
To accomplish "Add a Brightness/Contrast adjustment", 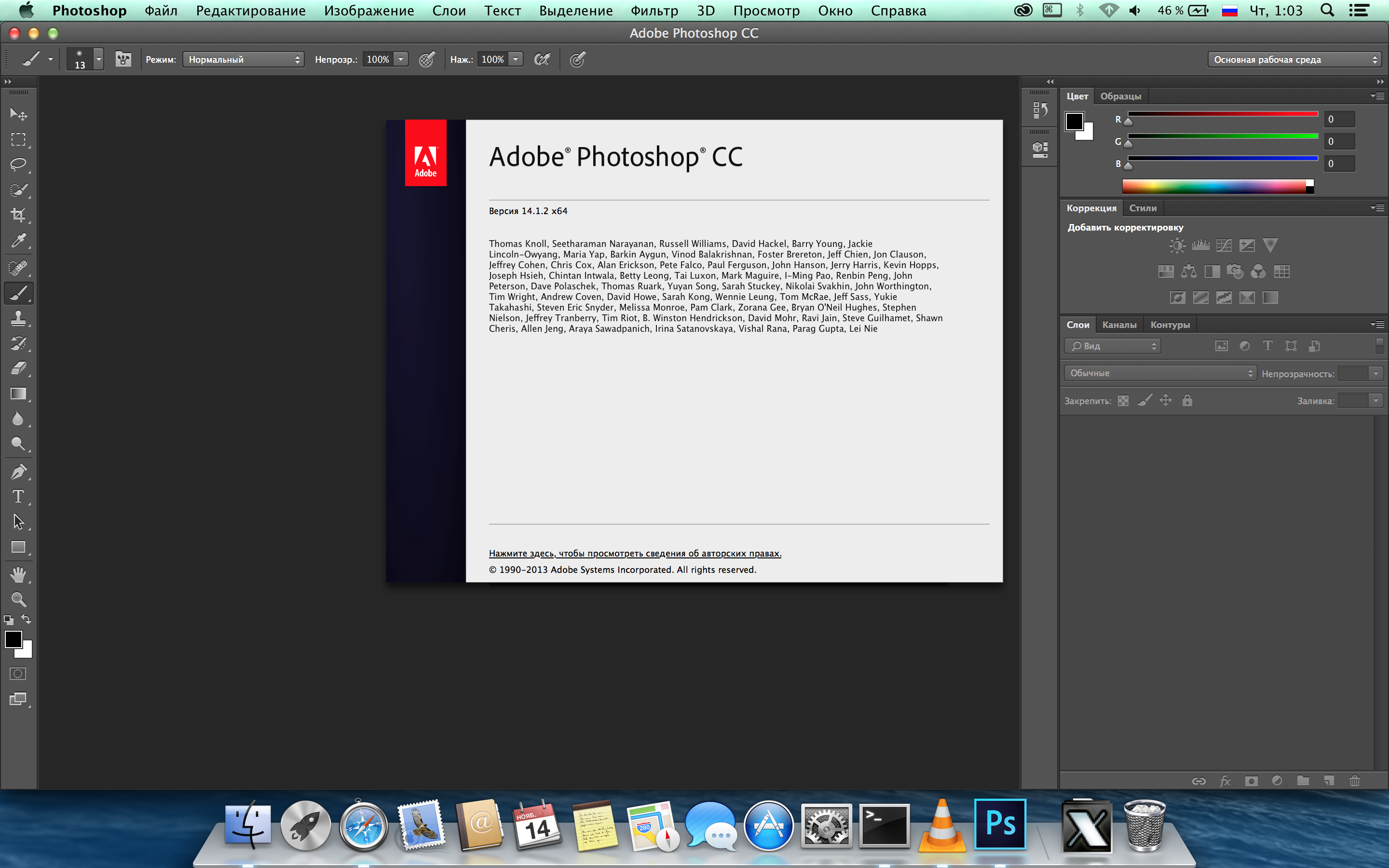I will pos(1177,246).
